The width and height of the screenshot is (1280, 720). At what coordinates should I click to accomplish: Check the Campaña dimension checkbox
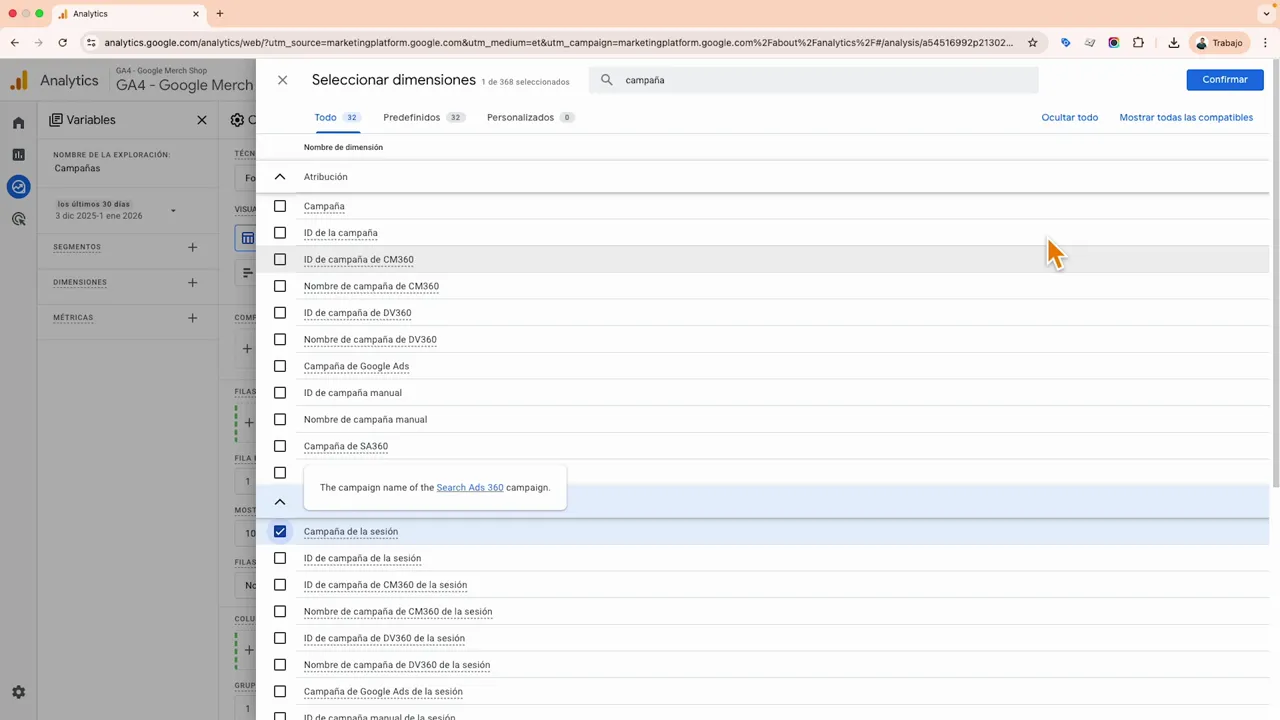[280, 206]
